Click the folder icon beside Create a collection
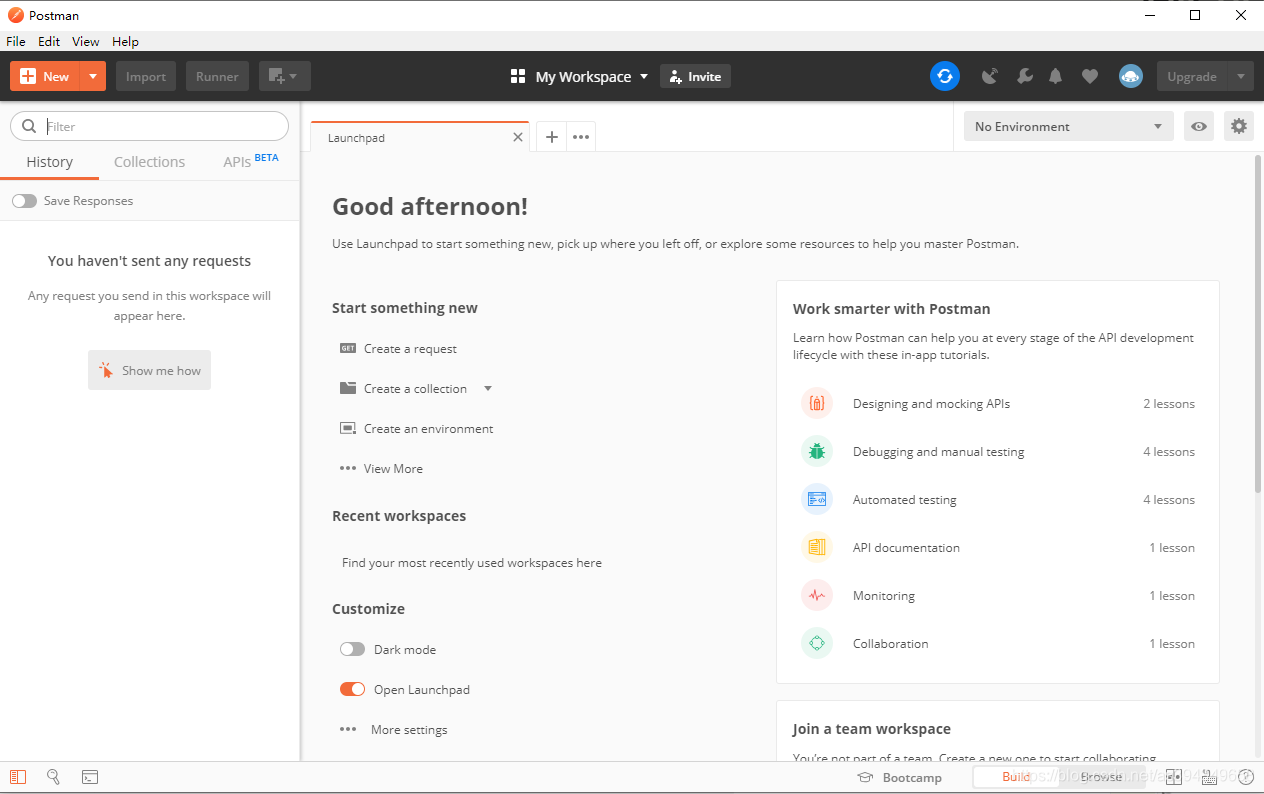 348,388
